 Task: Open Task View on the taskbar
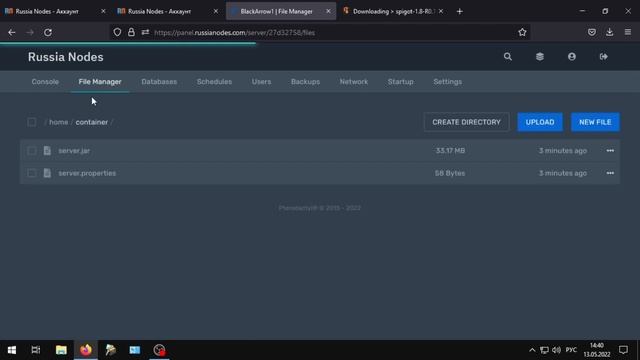36,350
